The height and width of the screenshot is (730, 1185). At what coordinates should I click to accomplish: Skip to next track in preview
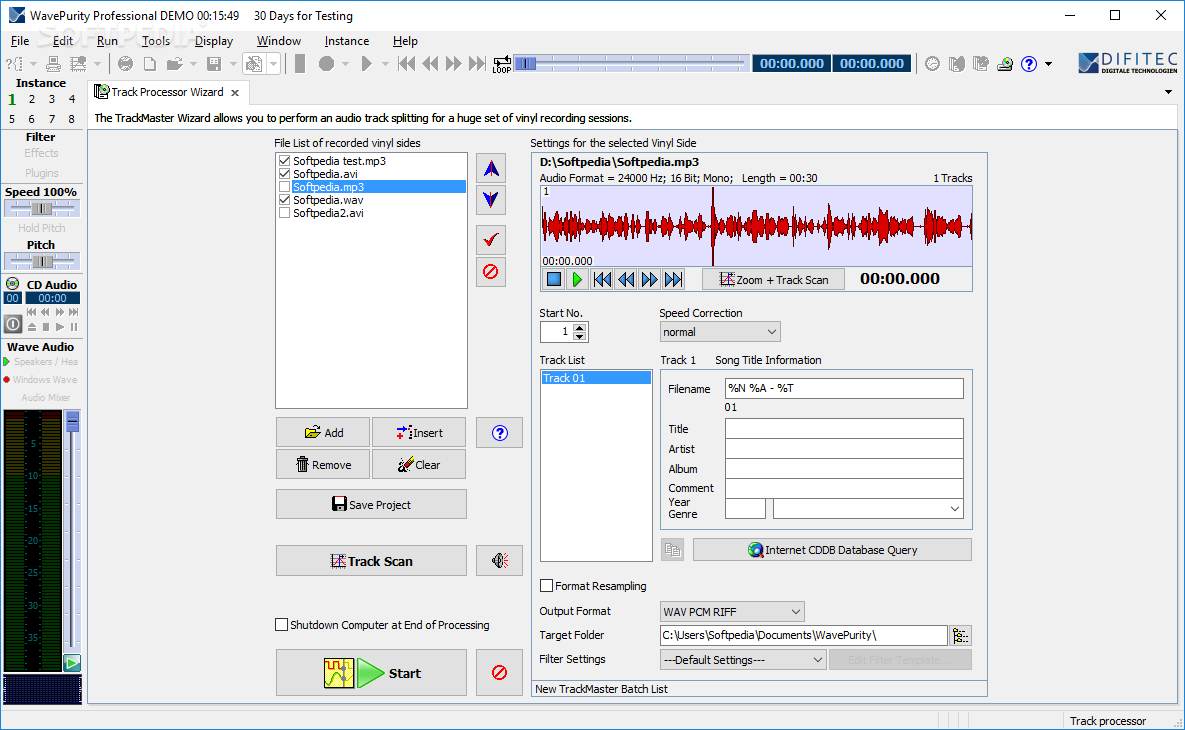[673, 280]
